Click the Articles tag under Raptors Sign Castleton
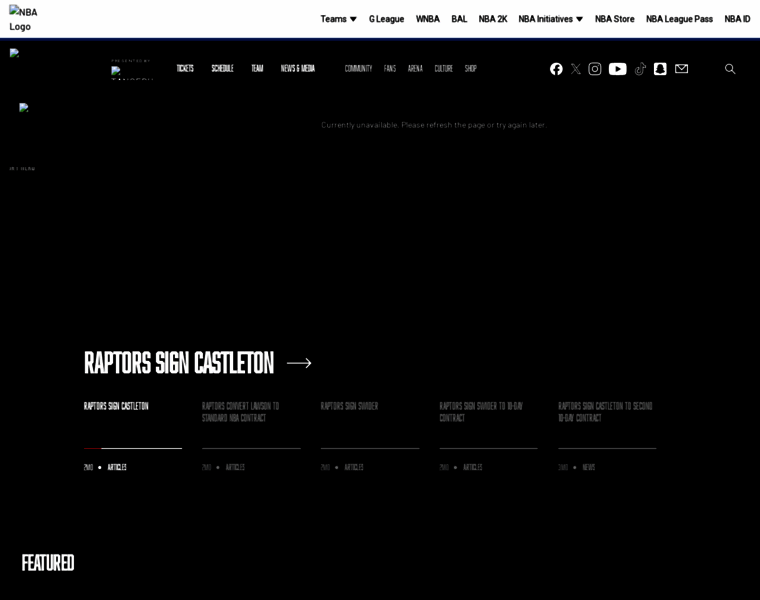The height and width of the screenshot is (600, 760). (117, 467)
